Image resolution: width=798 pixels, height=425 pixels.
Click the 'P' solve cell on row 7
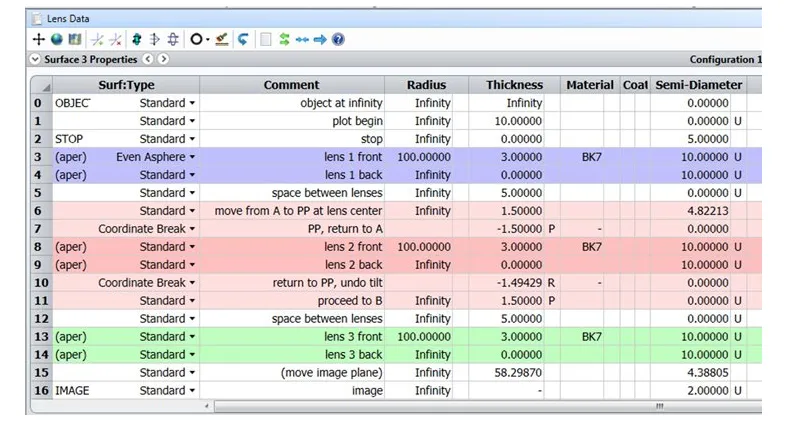coord(552,229)
